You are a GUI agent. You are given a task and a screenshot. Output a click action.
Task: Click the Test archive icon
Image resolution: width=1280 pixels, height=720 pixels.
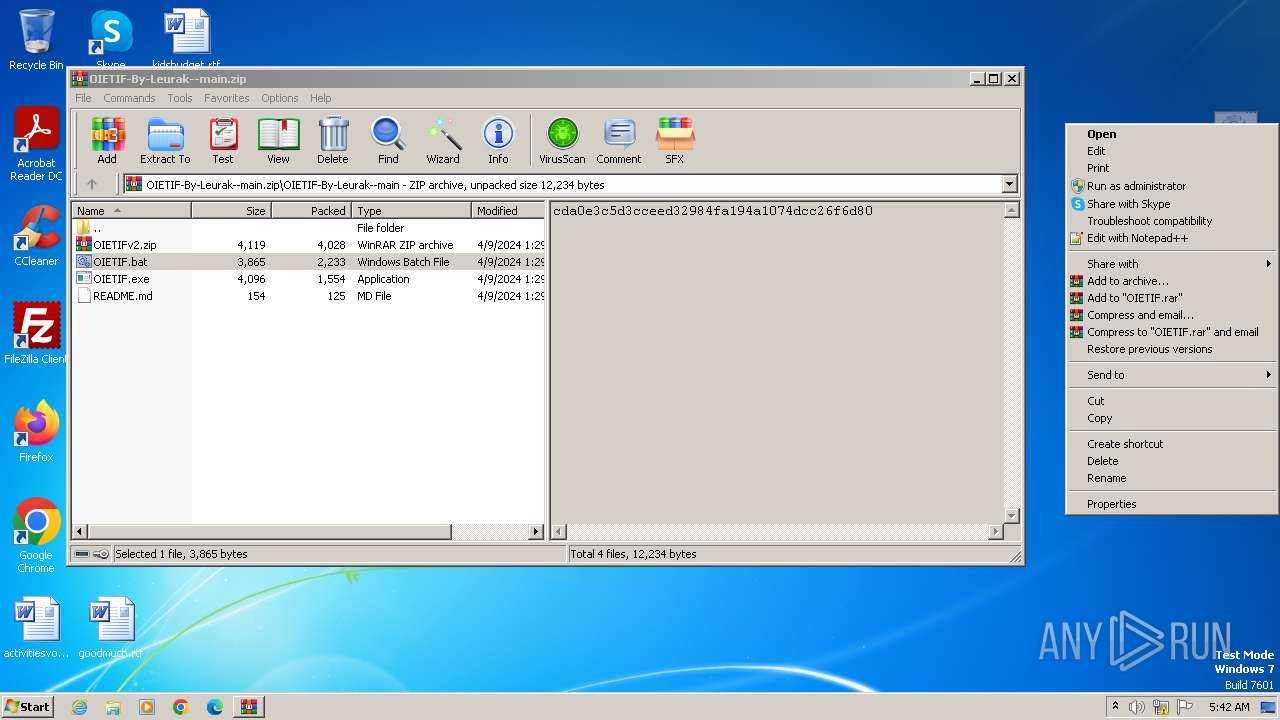pyautogui.click(x=223, y=140)
